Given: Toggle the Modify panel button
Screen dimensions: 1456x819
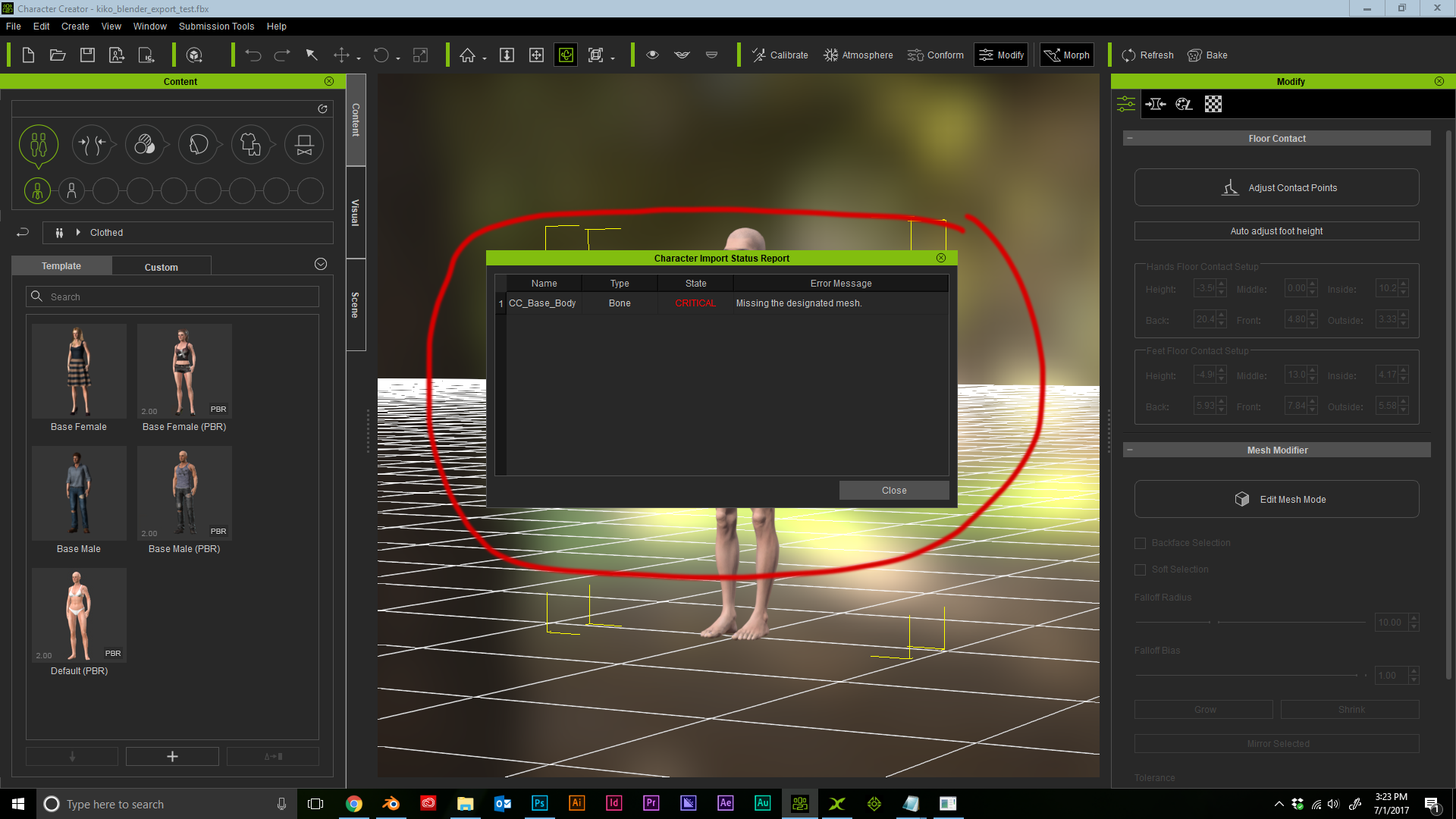Looking at the screenshot, I should [x=1001, y=55].
